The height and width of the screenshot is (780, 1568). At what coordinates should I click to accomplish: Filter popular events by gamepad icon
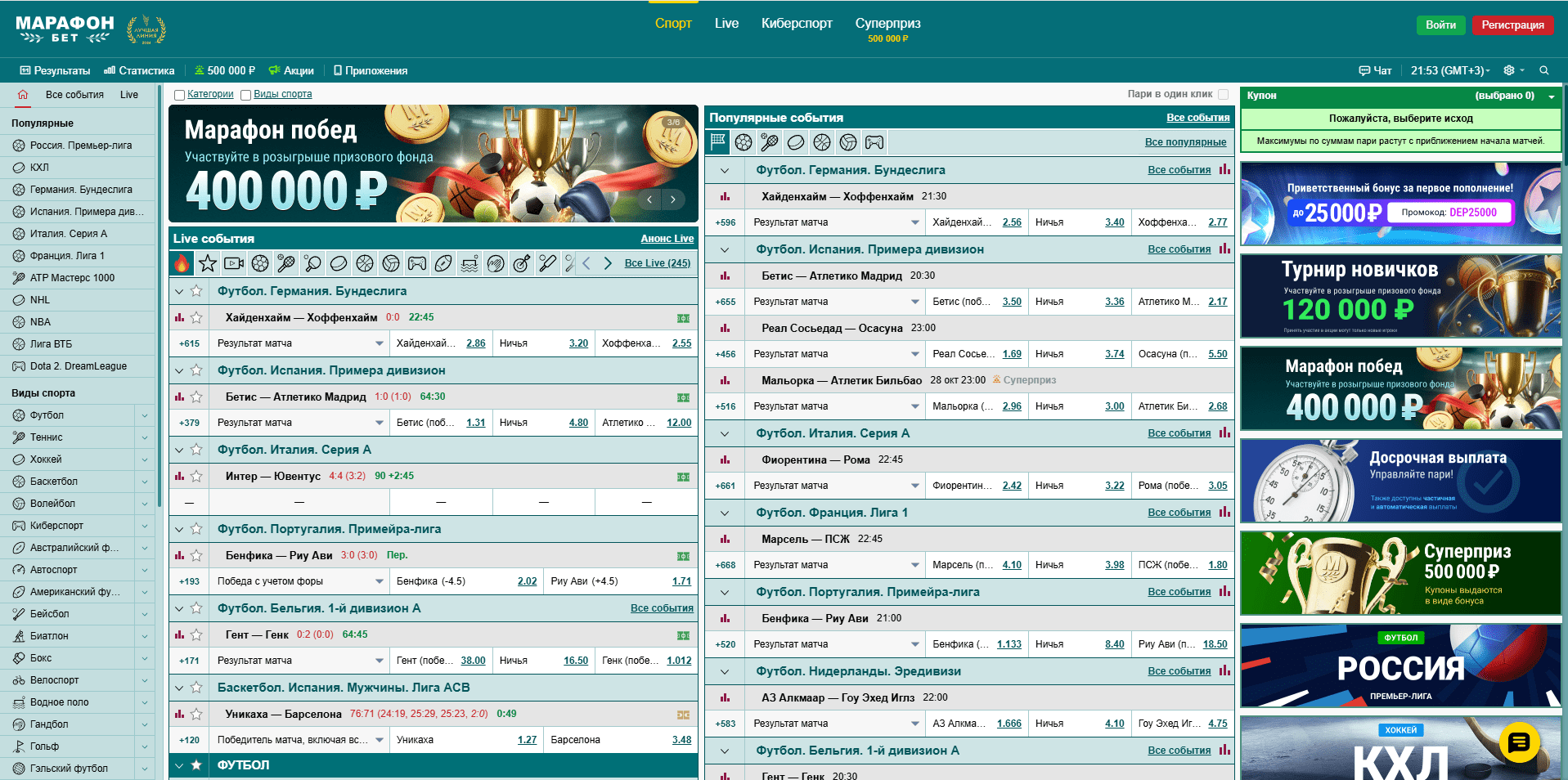[x=874, y=142]
